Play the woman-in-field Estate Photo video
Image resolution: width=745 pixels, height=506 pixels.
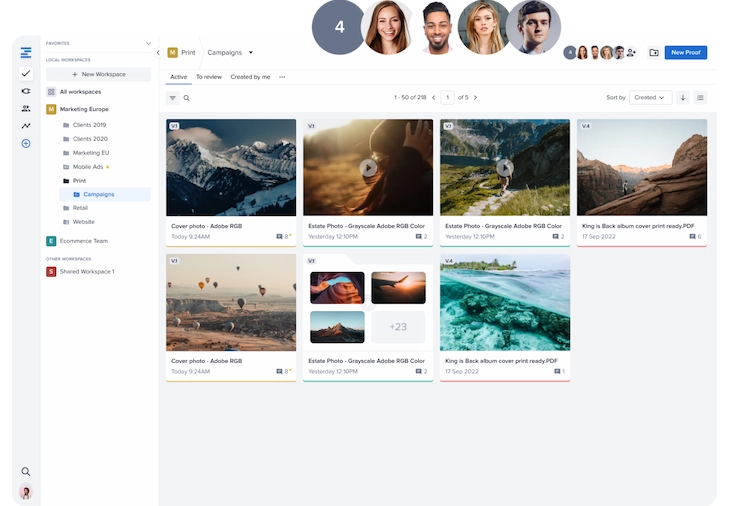tap(368, 168)
